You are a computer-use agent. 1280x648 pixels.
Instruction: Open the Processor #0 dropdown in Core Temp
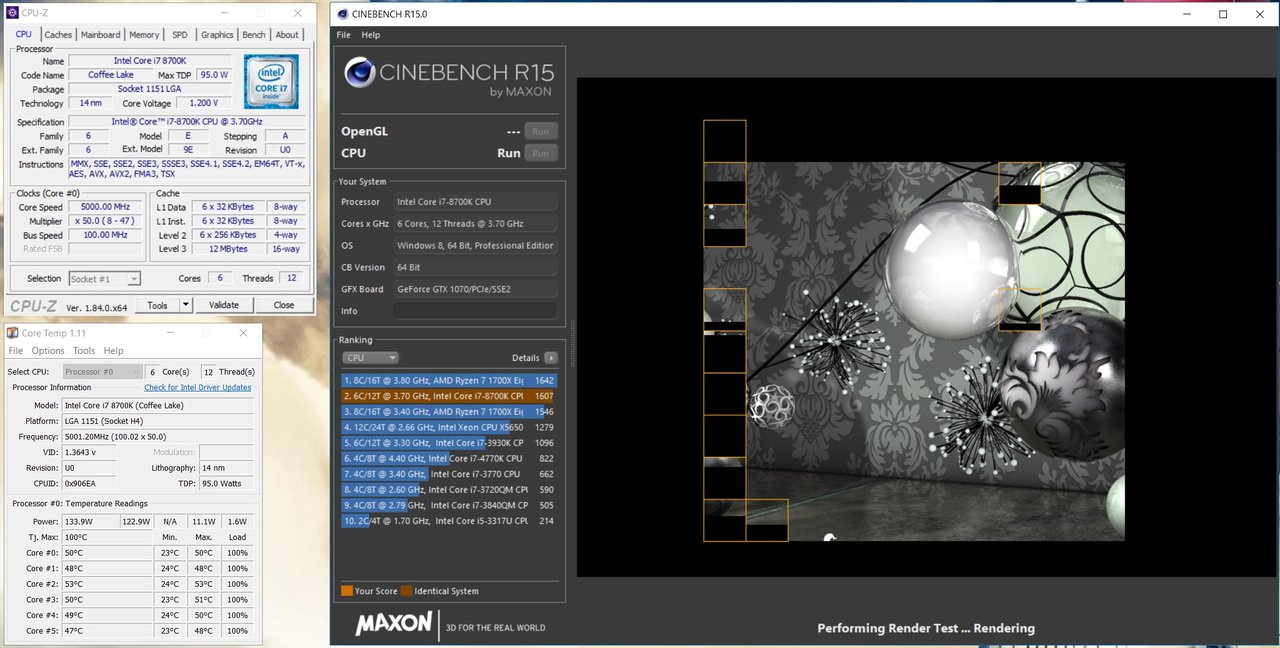coord(103,371)
